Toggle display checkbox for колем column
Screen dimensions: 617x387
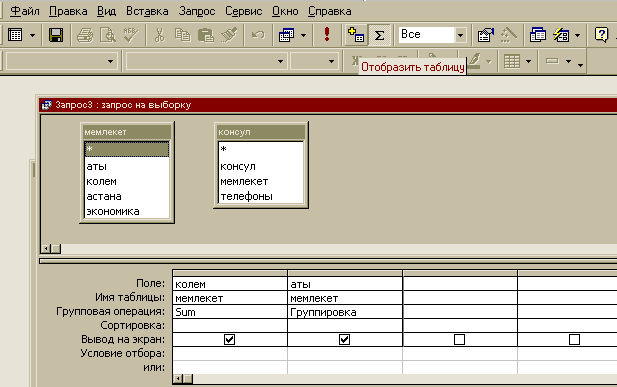229,339
